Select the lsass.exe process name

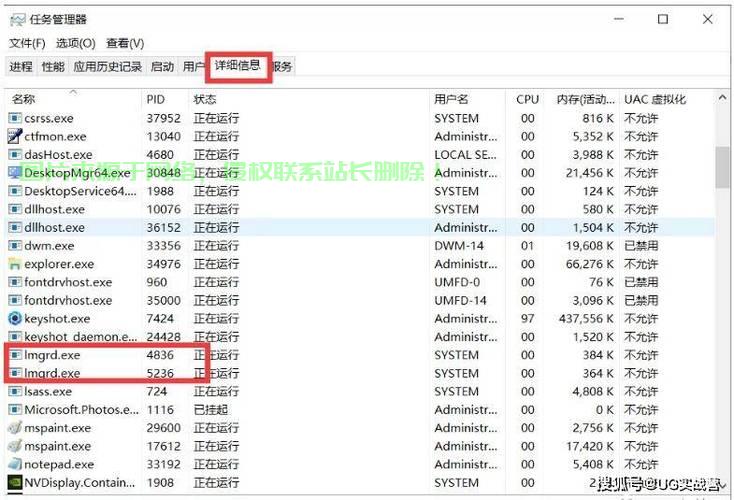(x=48, y=391)
